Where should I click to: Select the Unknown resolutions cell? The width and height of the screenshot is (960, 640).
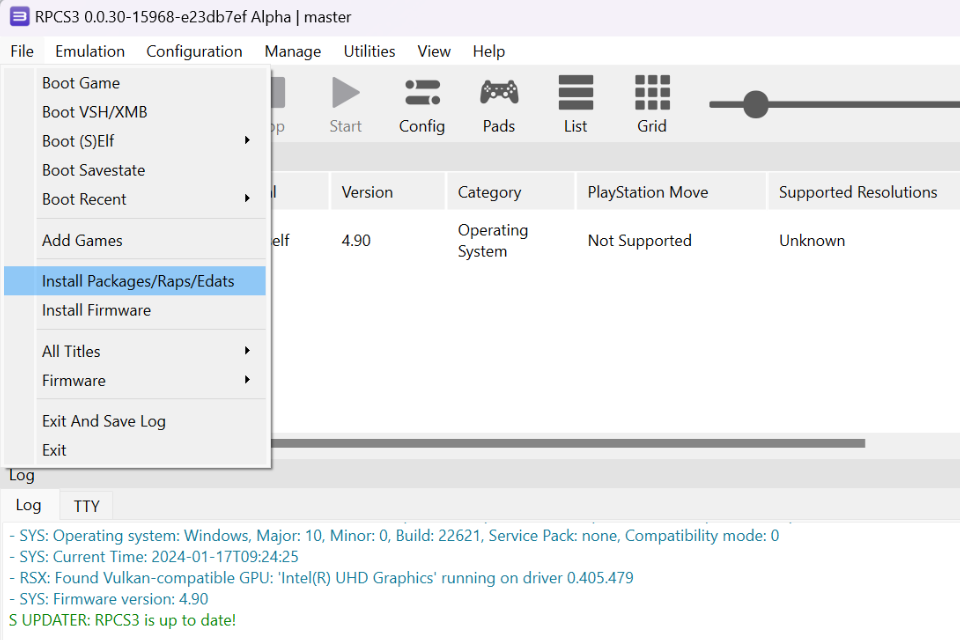tap(812, 241)
